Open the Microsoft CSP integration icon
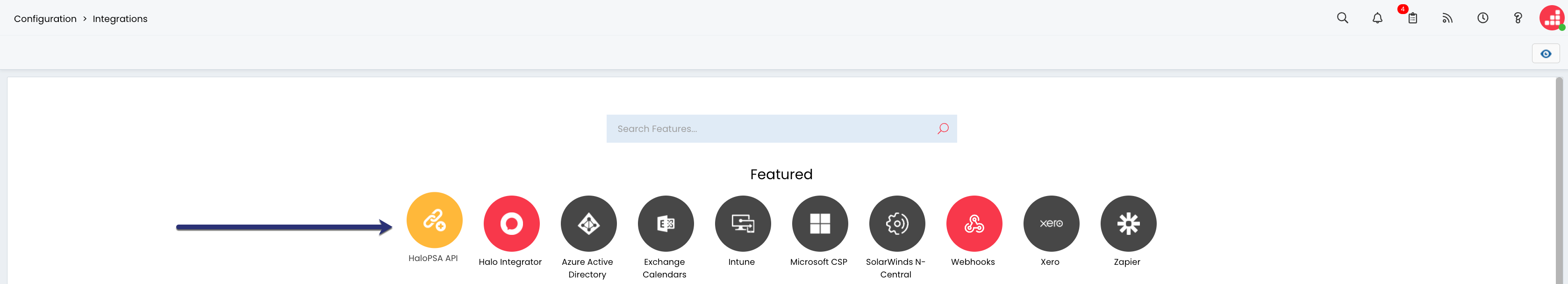Image resolution: width=1568 pixels, height=284 pixels. pos(820,224)
